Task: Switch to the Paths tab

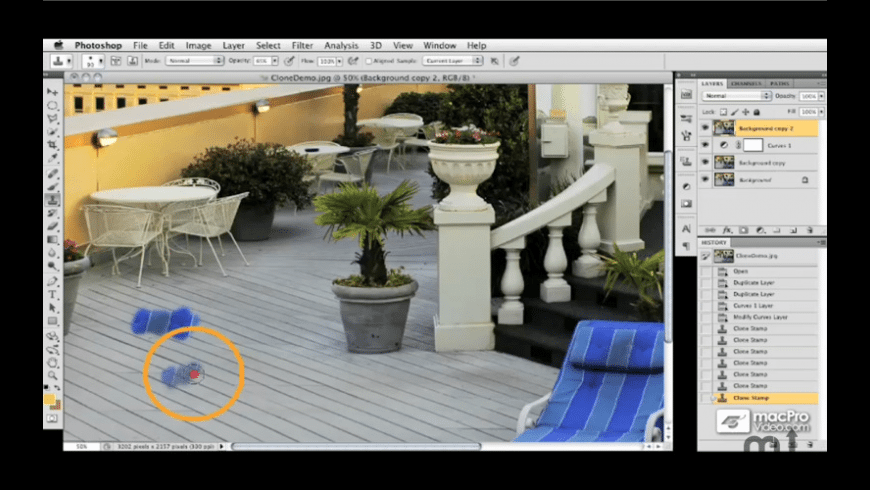Action: (779, 83)
